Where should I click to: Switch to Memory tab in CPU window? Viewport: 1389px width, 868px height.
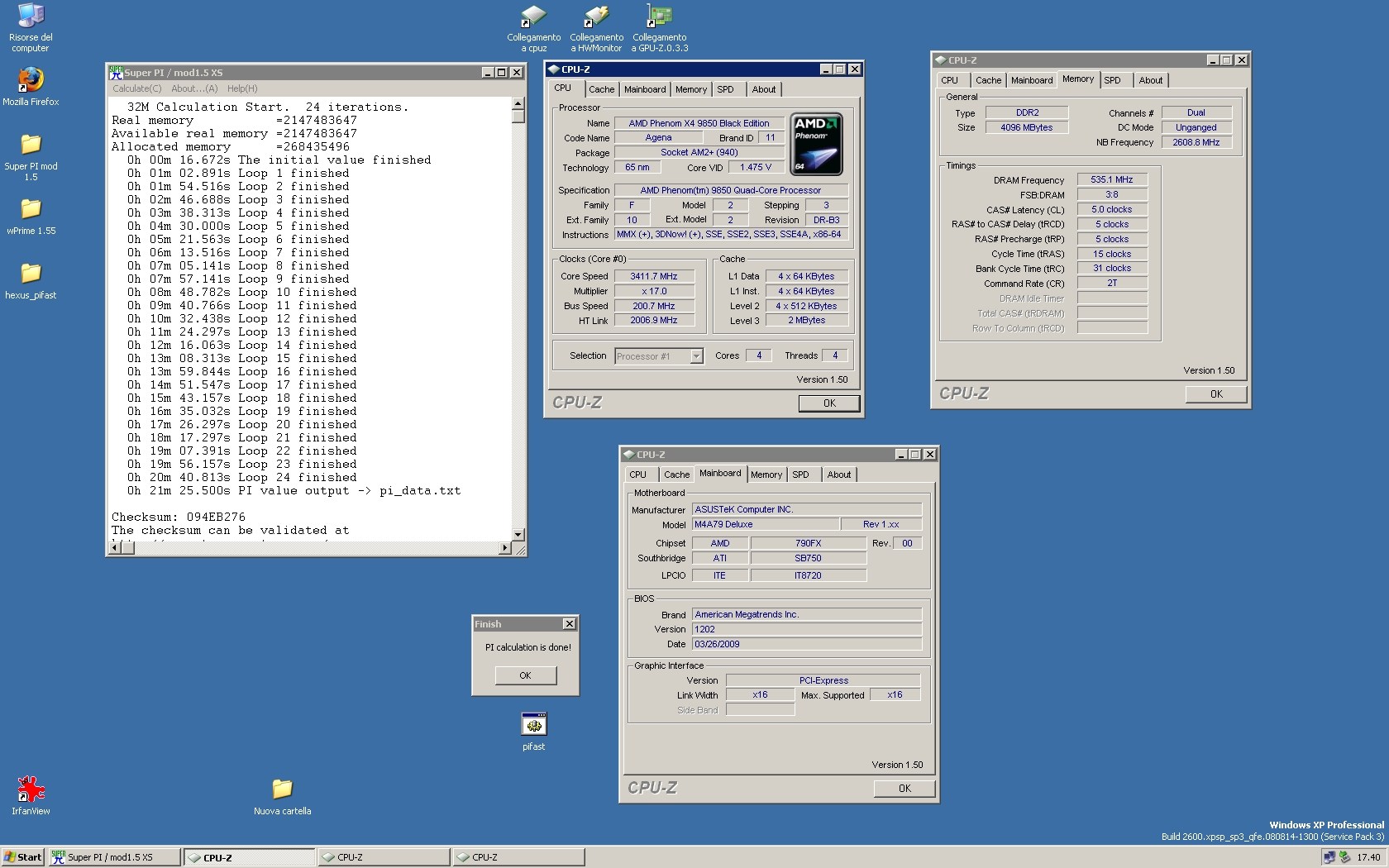point(691,89)
